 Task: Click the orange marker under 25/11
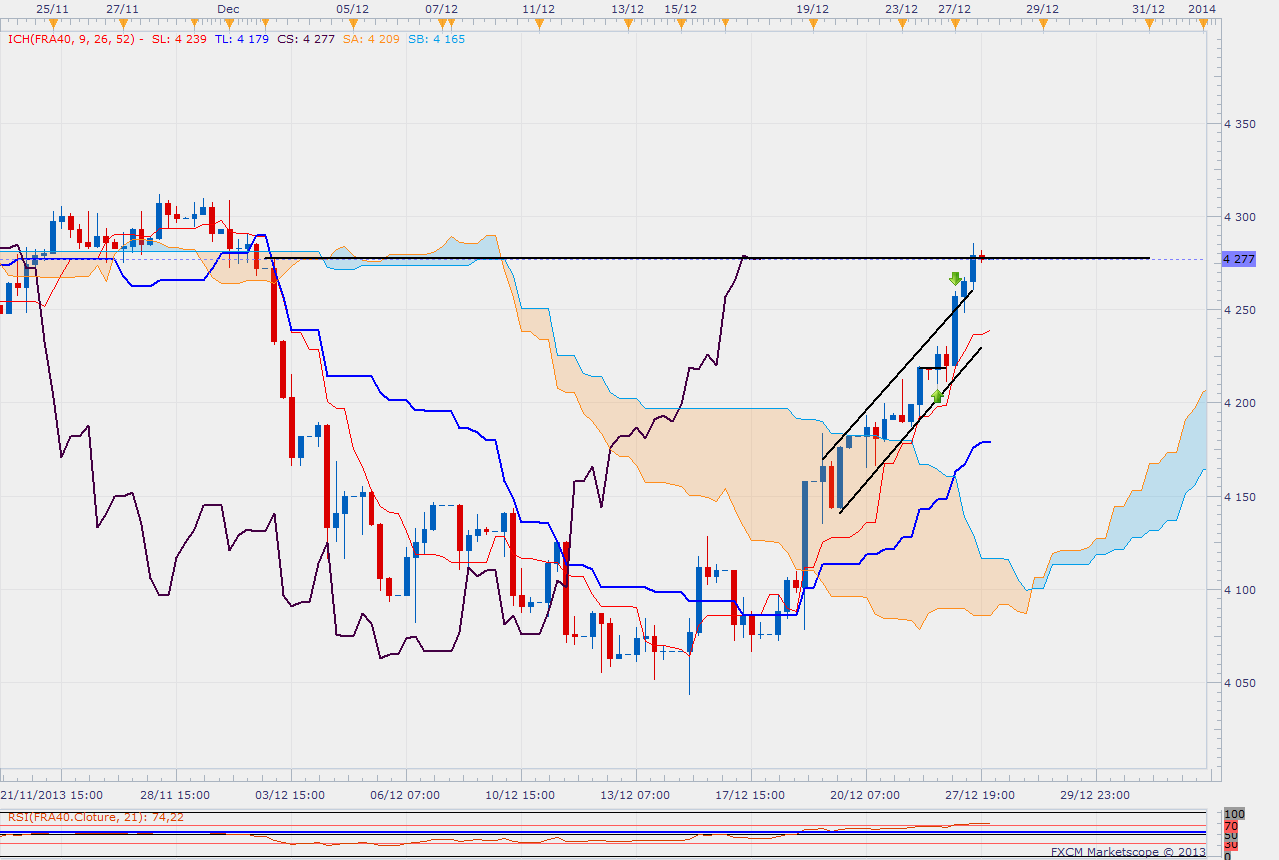pos(52,22)
